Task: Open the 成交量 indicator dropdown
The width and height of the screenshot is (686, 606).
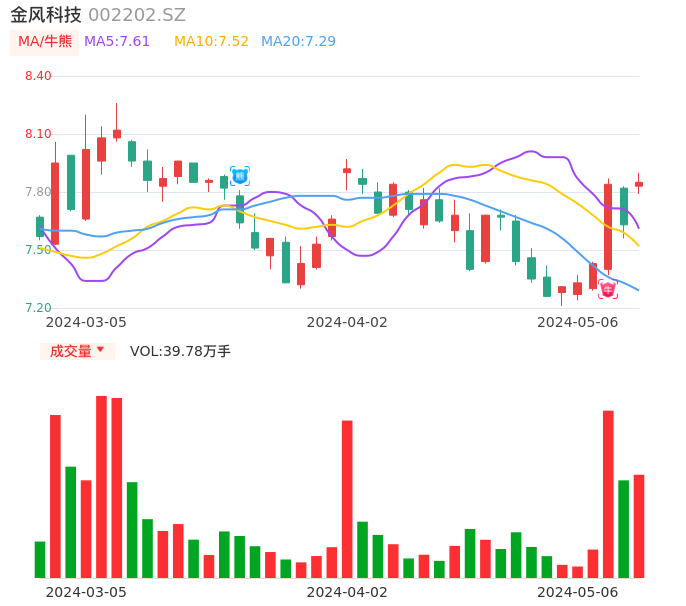Action: (77, 351)
